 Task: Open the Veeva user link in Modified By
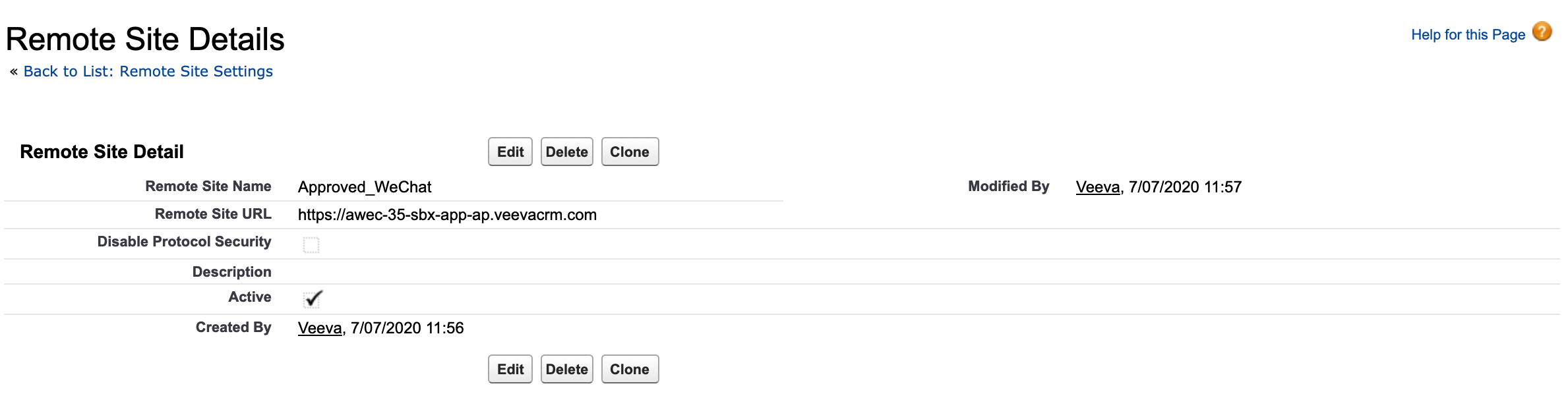tap(1098, 187)
